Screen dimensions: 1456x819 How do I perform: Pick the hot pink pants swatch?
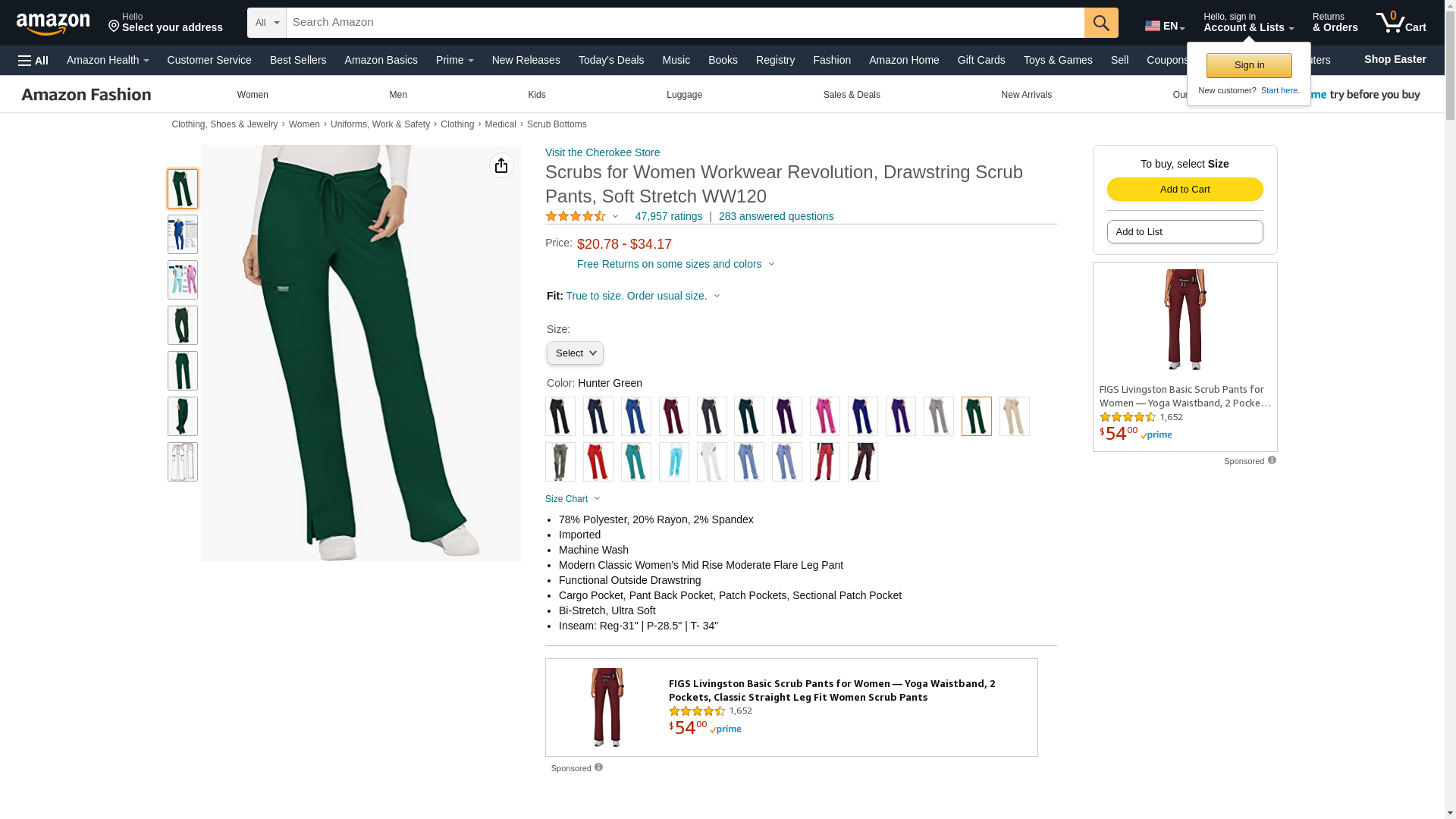coord(825,416)
